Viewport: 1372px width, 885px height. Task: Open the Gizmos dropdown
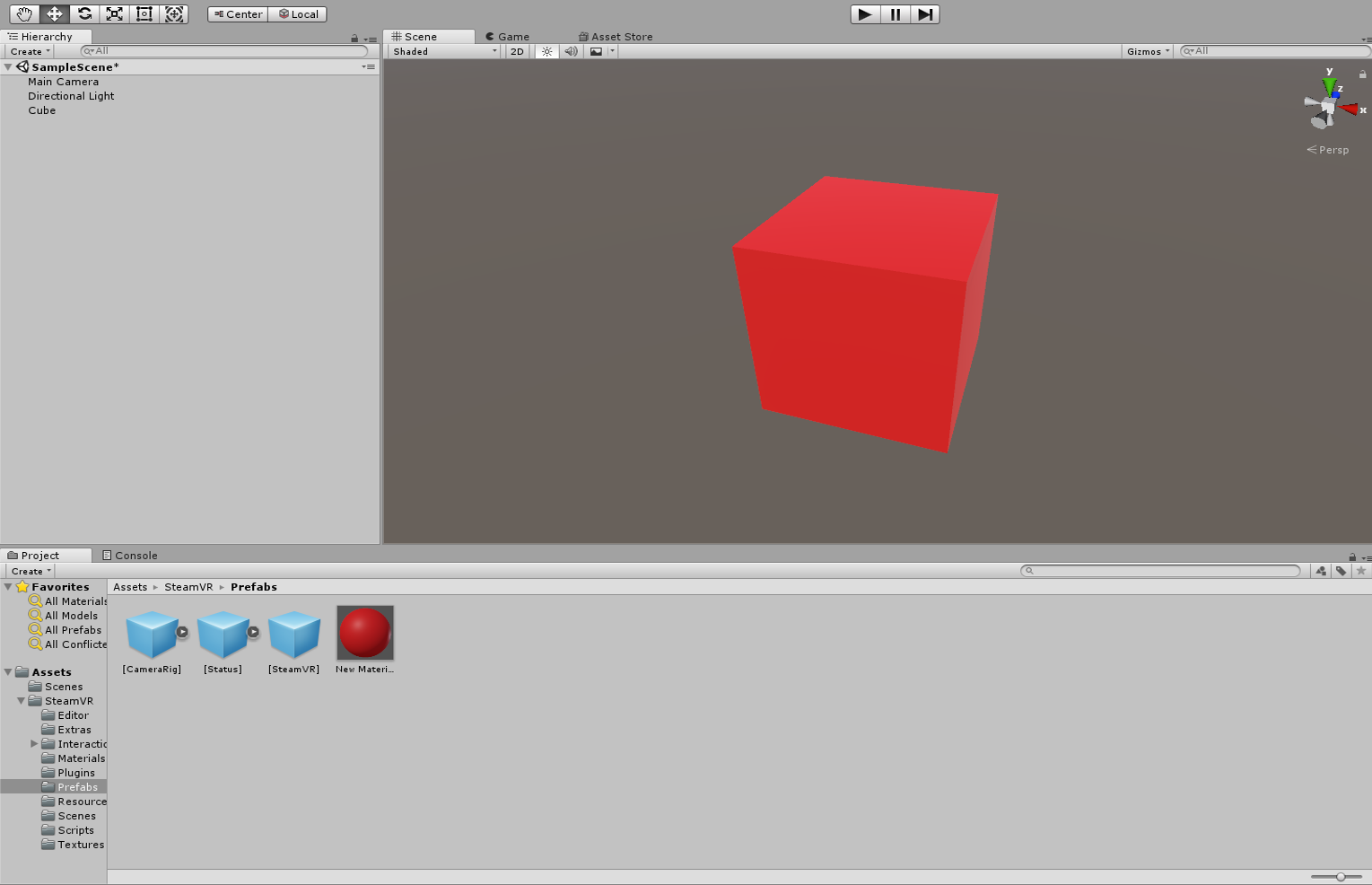point(1148,51)
